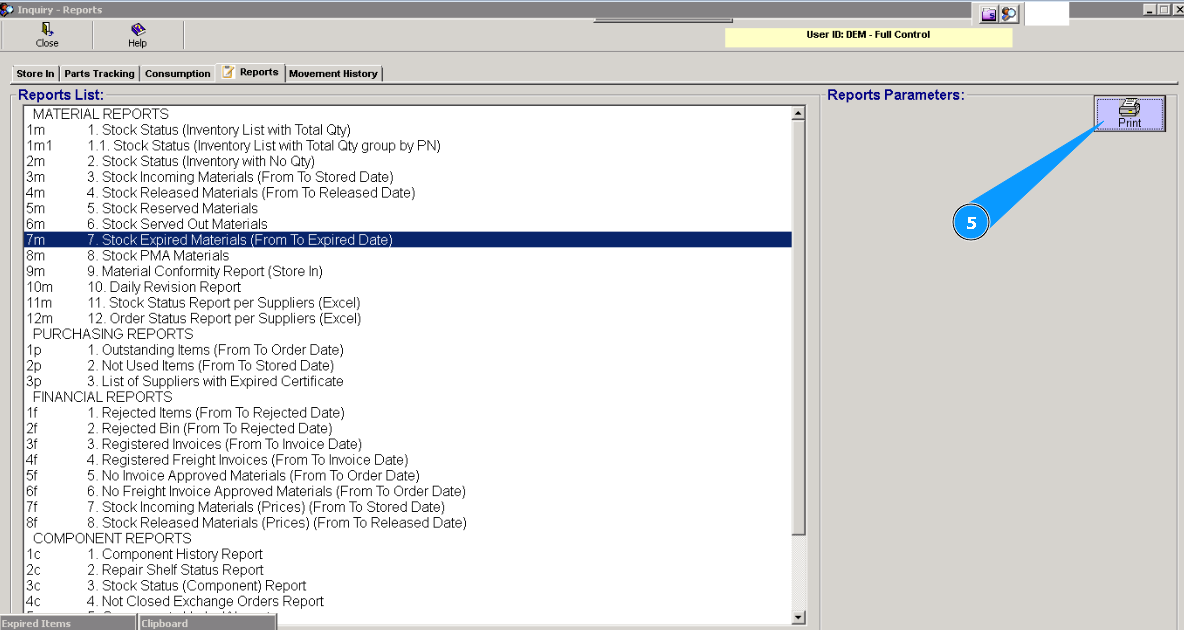Click the User ID DEM Full Control banner
This screenshot has height=633, width=1184.
pos(868,36)
